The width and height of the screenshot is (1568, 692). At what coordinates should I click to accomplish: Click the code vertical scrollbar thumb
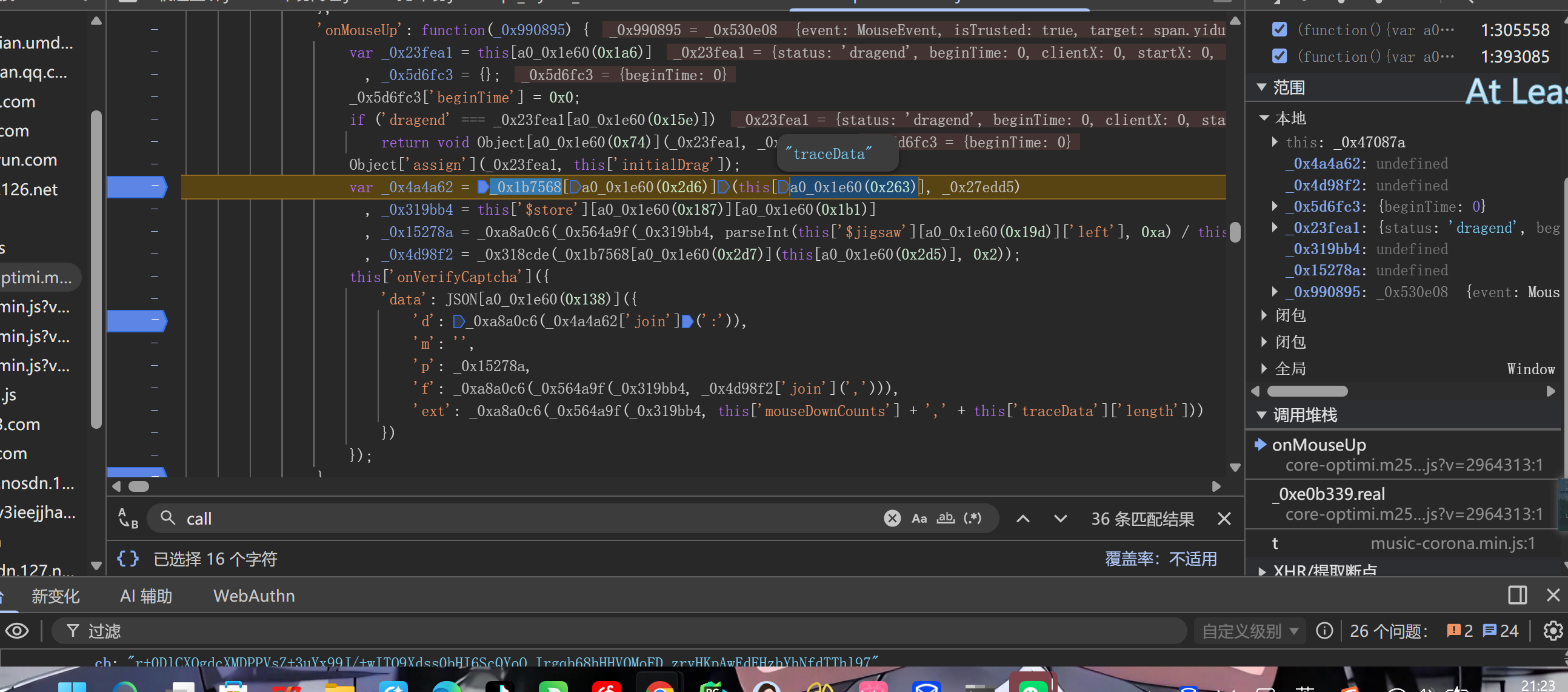[1235, 232]
